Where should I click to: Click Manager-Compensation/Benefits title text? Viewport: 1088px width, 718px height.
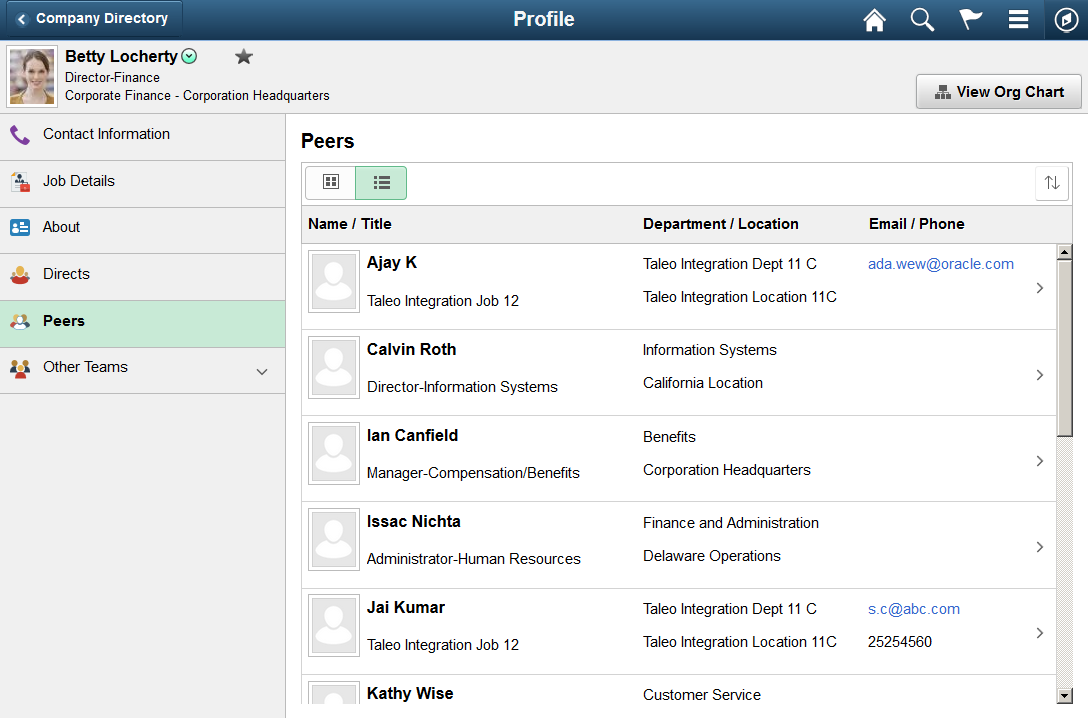tap(473, 473)
